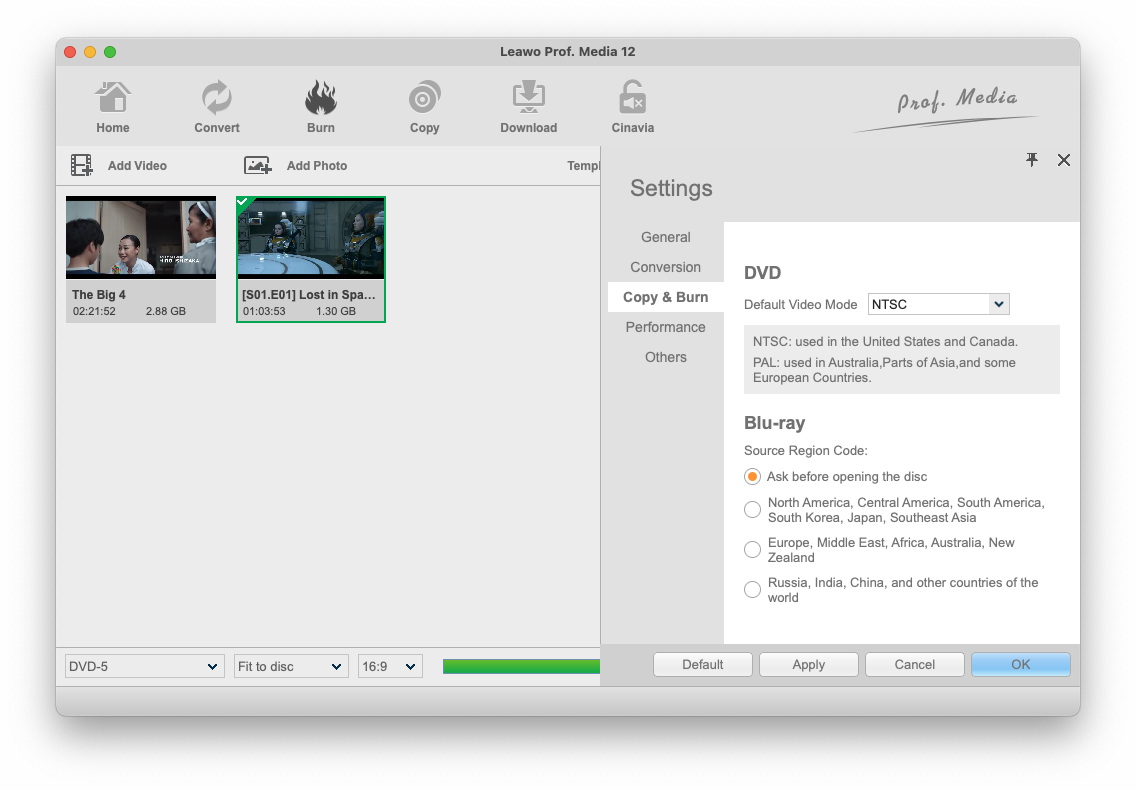The height and width of the screenshot is (790, 1136).
Task: Select Ask before opening the disc
Action: coord(753,477)
